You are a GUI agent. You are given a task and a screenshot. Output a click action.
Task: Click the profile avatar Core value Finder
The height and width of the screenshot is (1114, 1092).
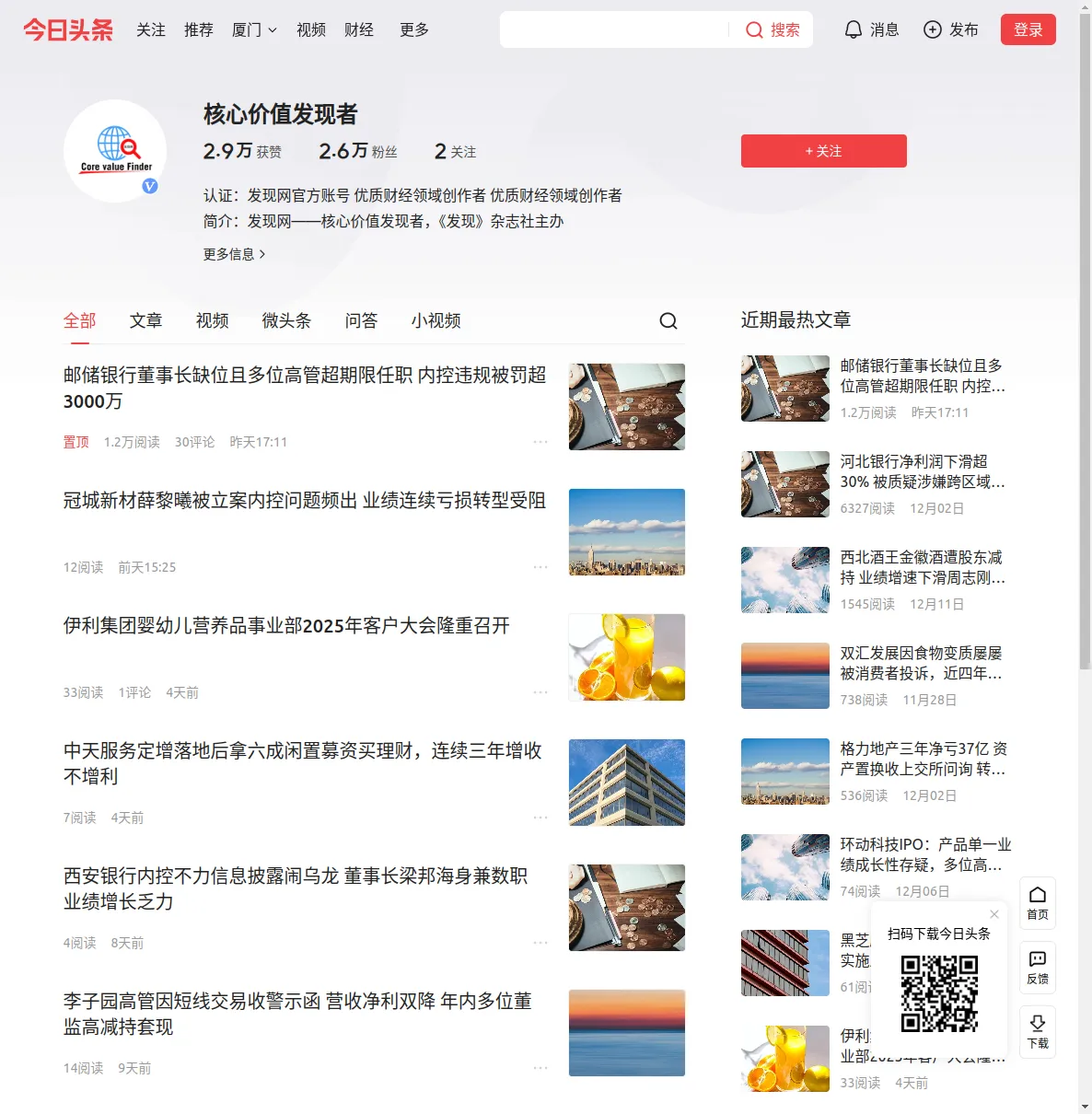[115, 150]
